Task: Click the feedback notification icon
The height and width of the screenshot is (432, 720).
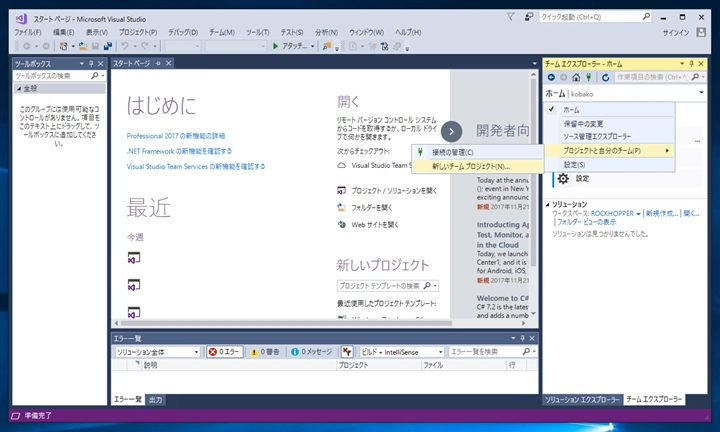Action: pos(529,17)
